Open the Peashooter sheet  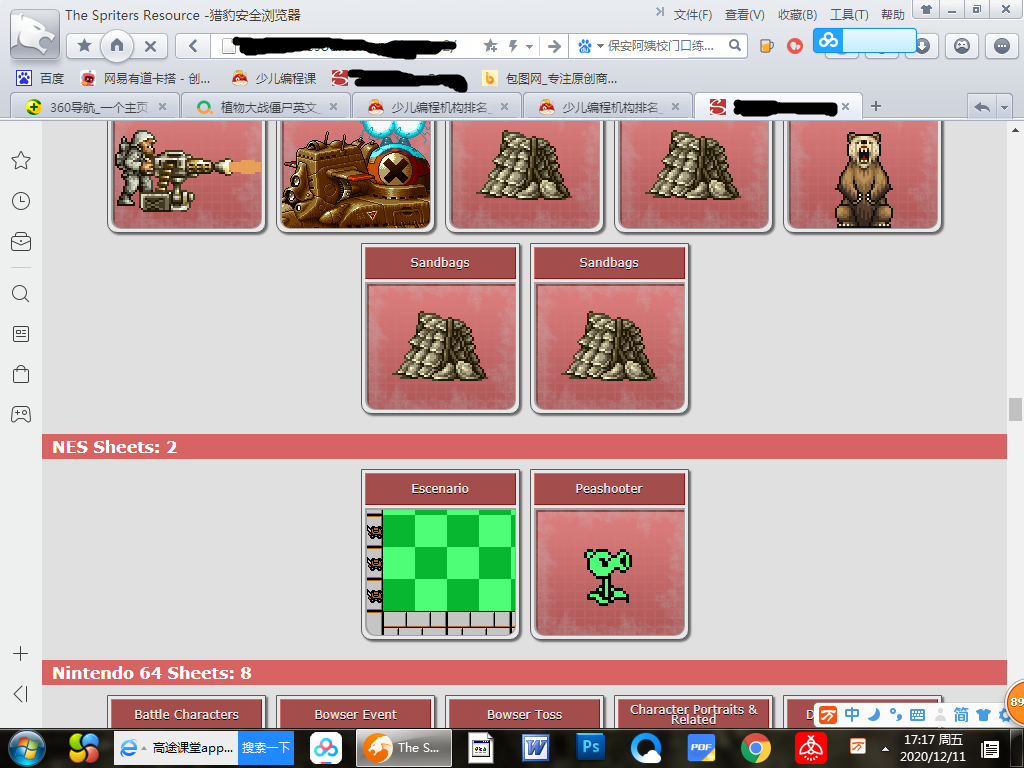[609, 554]
